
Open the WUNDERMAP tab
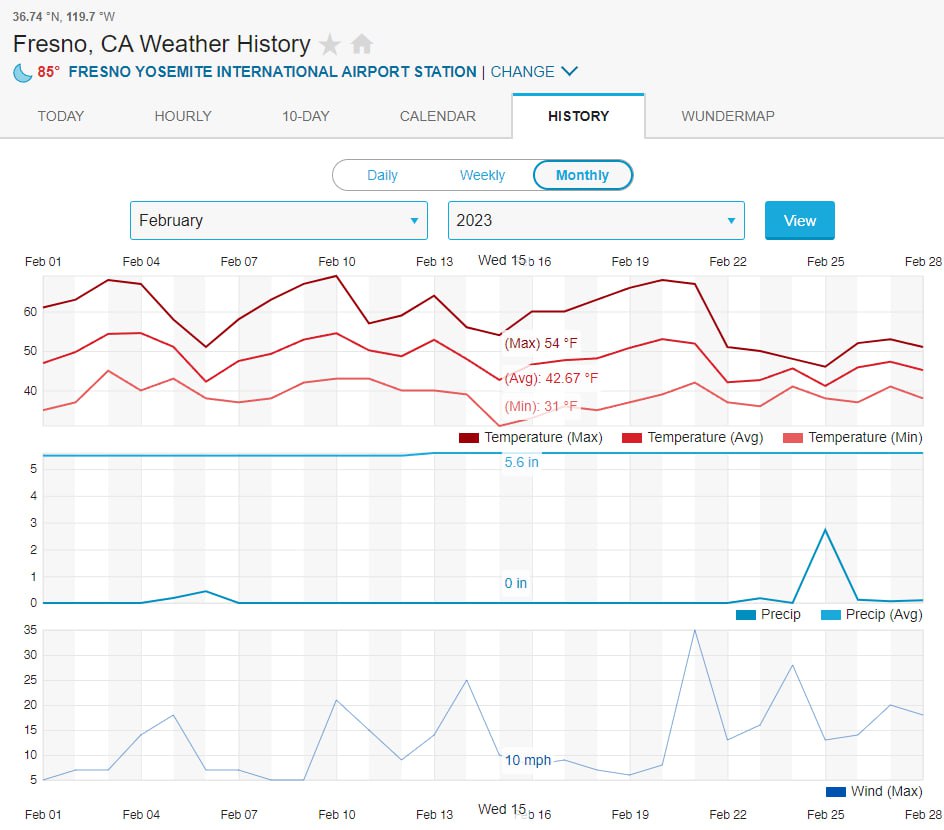click(728, 116)
